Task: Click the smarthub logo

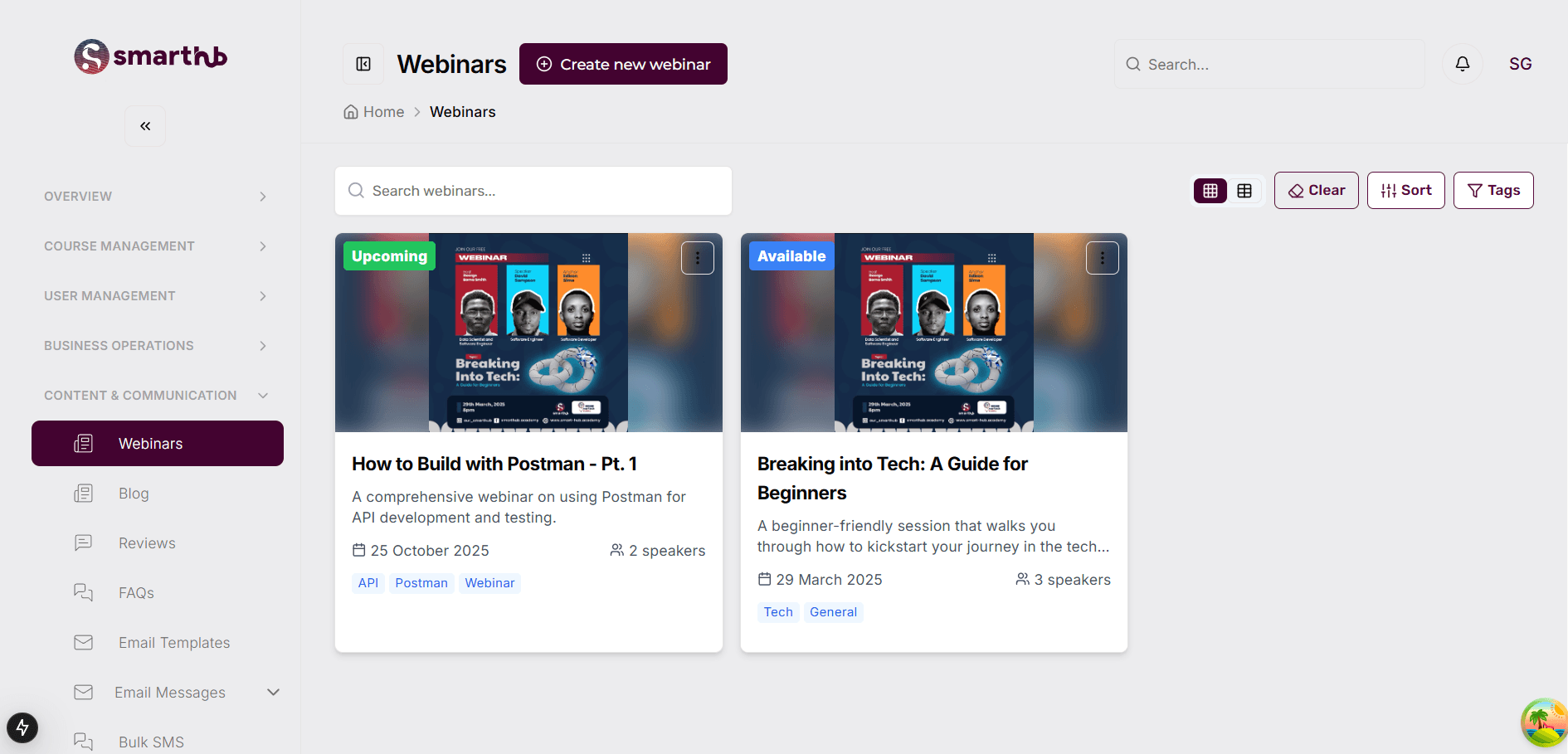Action: [149, 56]
